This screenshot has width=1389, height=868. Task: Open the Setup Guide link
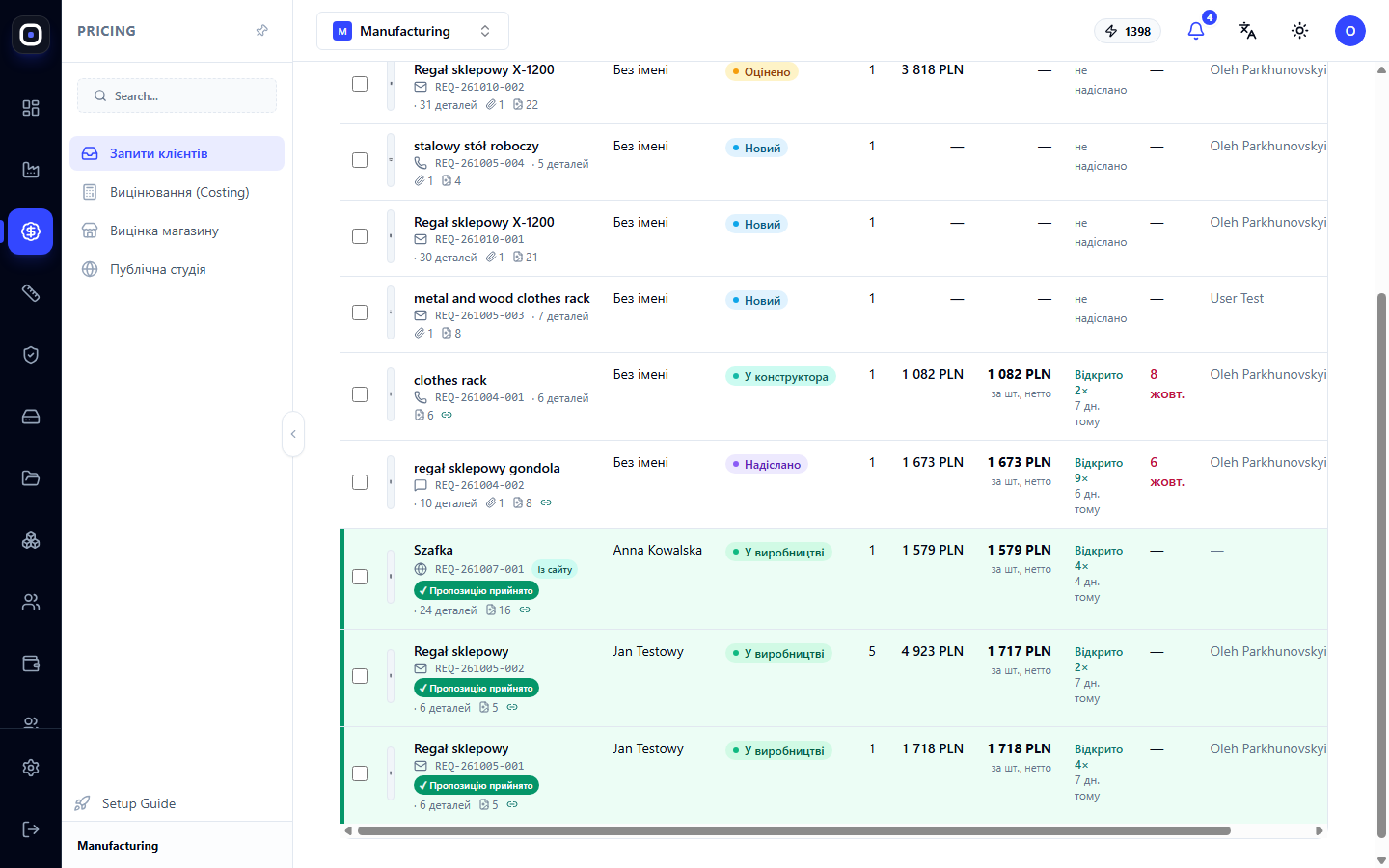pyautogui.click(x=125, y=803)
